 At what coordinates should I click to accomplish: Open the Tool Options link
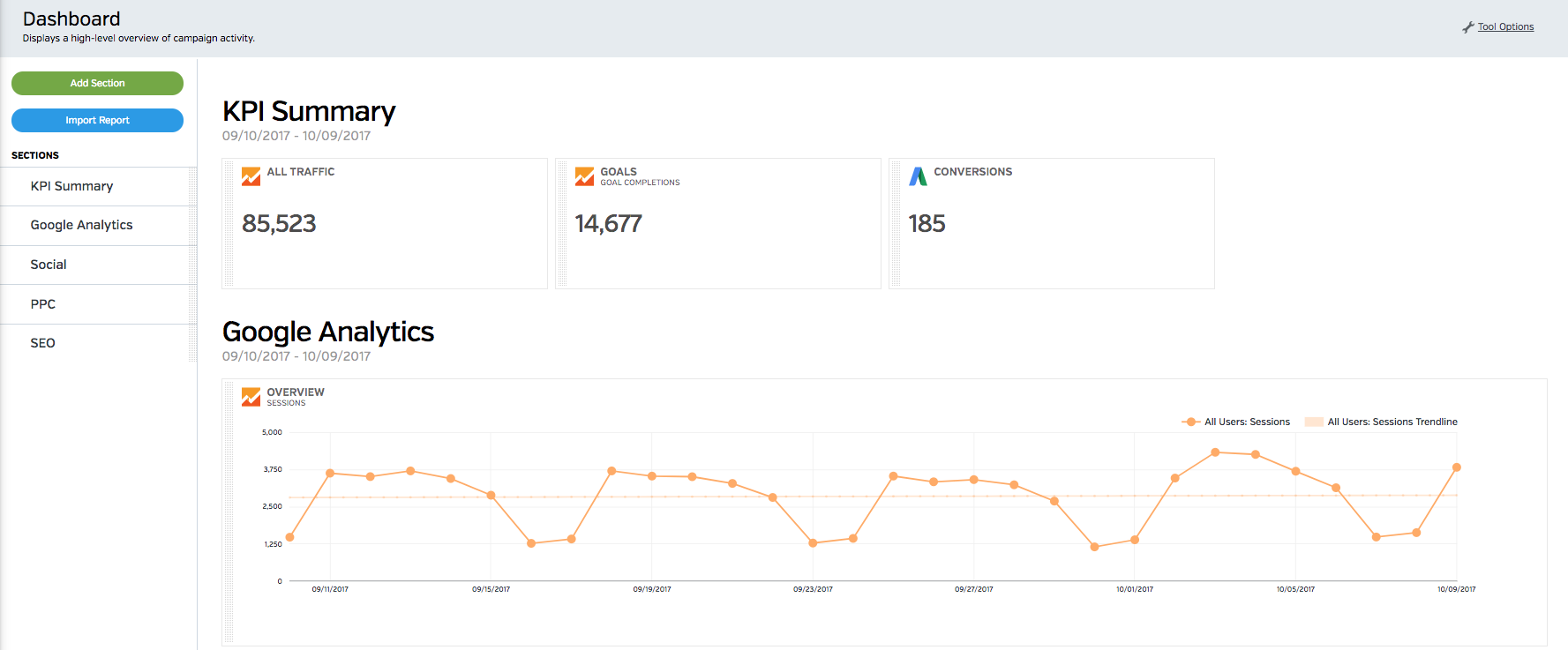coord(1505,27)
